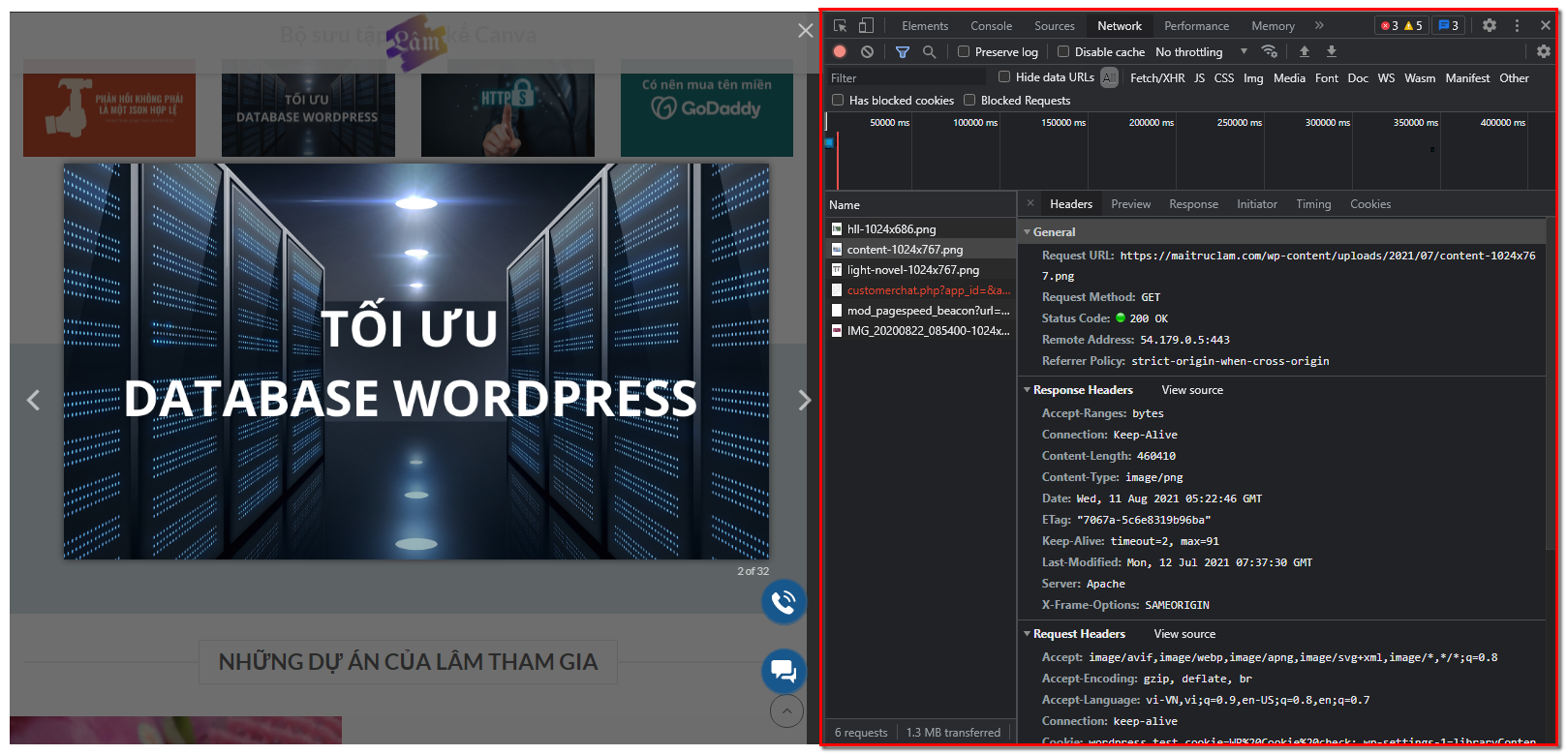Toggle the device toolbar icon

coord(866,26)
